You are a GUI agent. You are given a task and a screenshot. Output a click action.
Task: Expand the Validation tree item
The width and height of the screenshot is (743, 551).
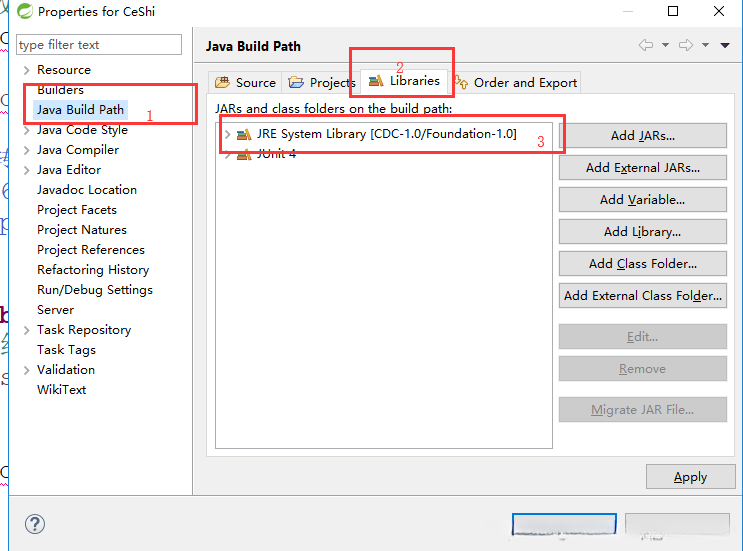click(x=27, y=370)
